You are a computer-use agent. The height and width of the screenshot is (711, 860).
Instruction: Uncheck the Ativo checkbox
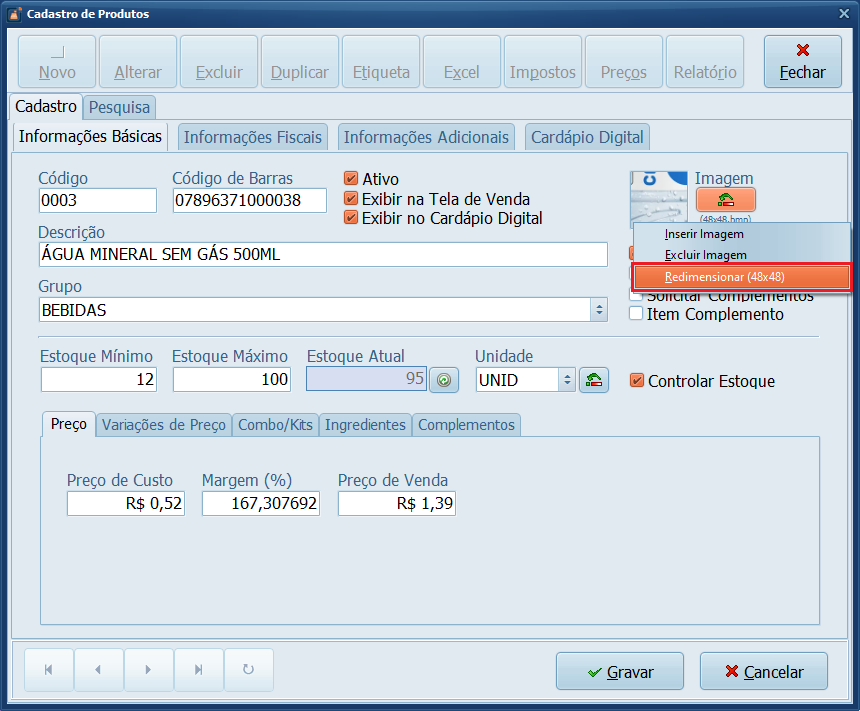pos(351,179)
